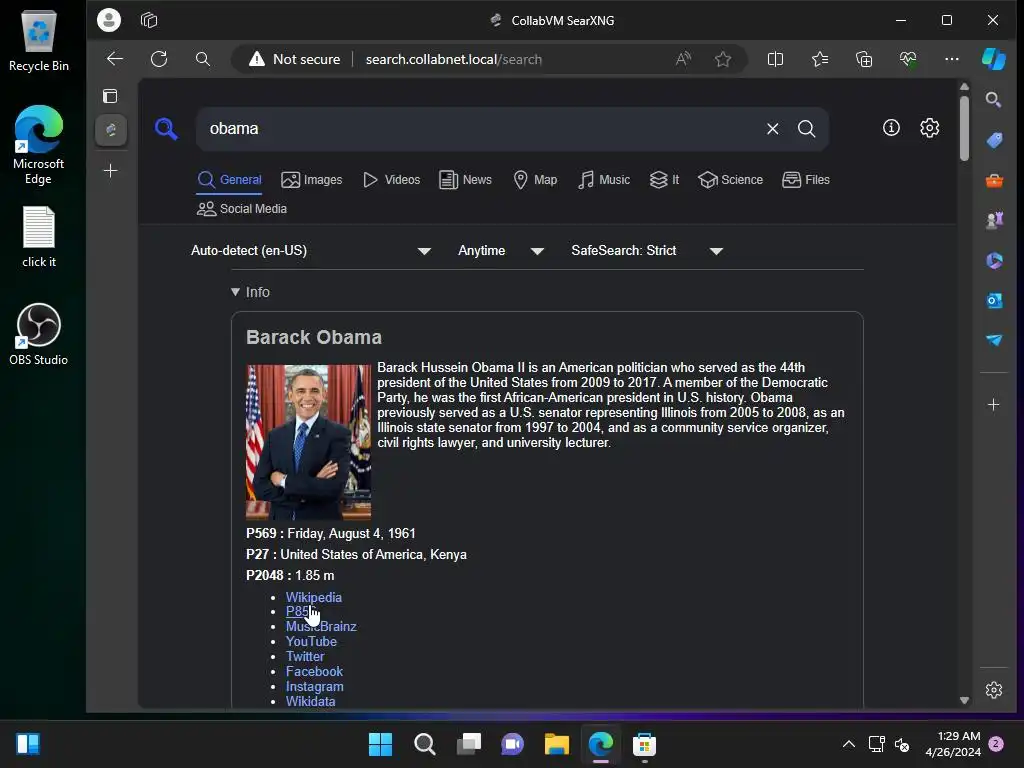Open the SearXNG about info icon
The height and width of the screenshot is (768, 1024).
click(891, 127)
